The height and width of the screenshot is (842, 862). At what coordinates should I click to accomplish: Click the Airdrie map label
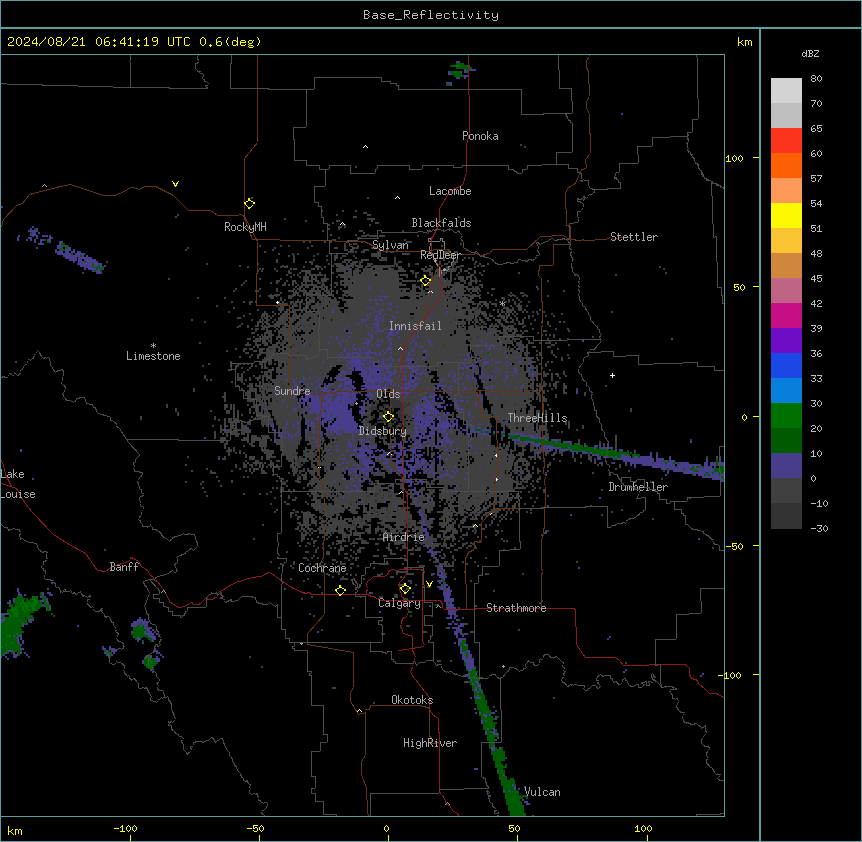[x=404, y=537]
